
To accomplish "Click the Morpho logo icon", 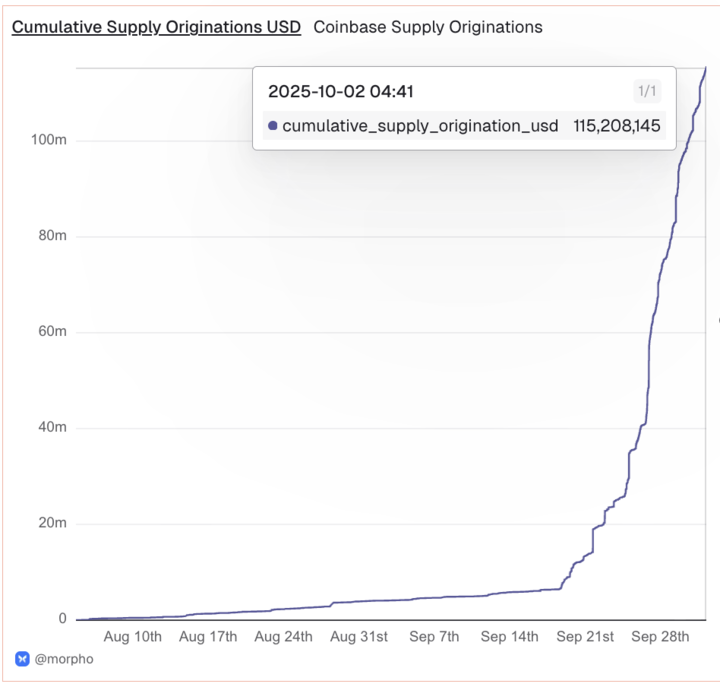I will click(x=22, y=659).
